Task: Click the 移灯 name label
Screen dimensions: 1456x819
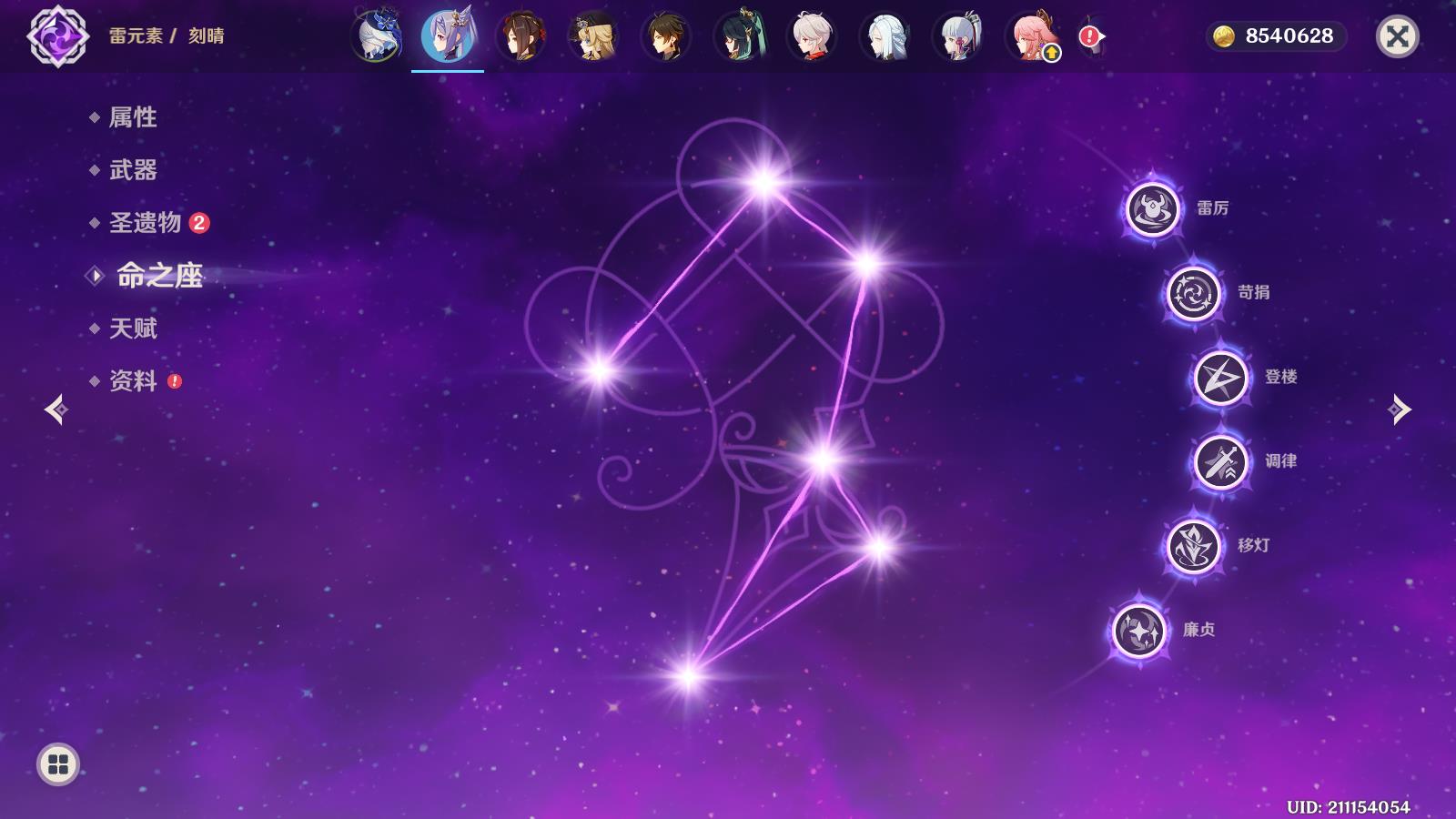Action: click(1253, 545)
